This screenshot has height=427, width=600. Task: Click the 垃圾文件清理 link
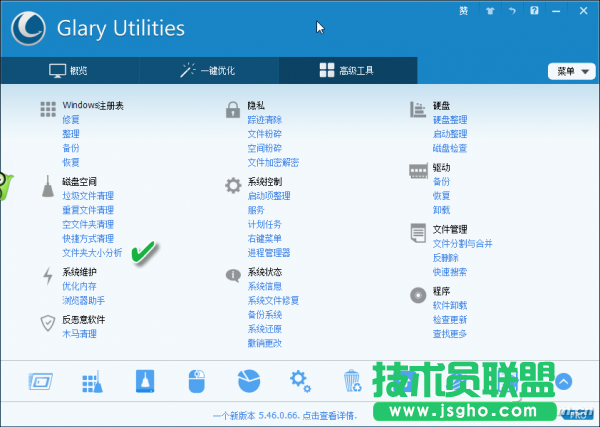88,196
